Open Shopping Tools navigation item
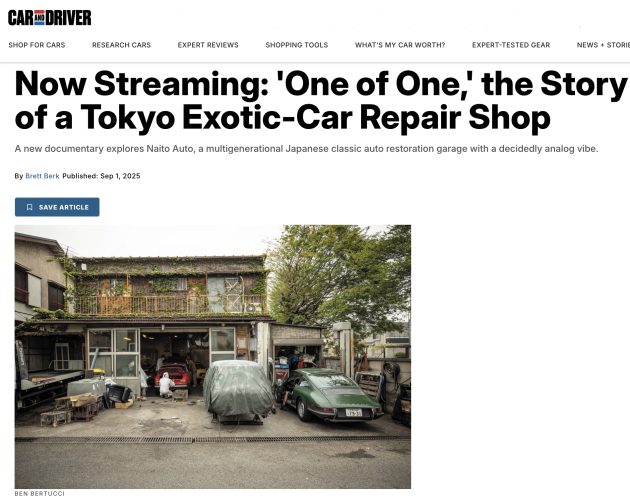Screen dimensions: 630x500 (297, 45)
